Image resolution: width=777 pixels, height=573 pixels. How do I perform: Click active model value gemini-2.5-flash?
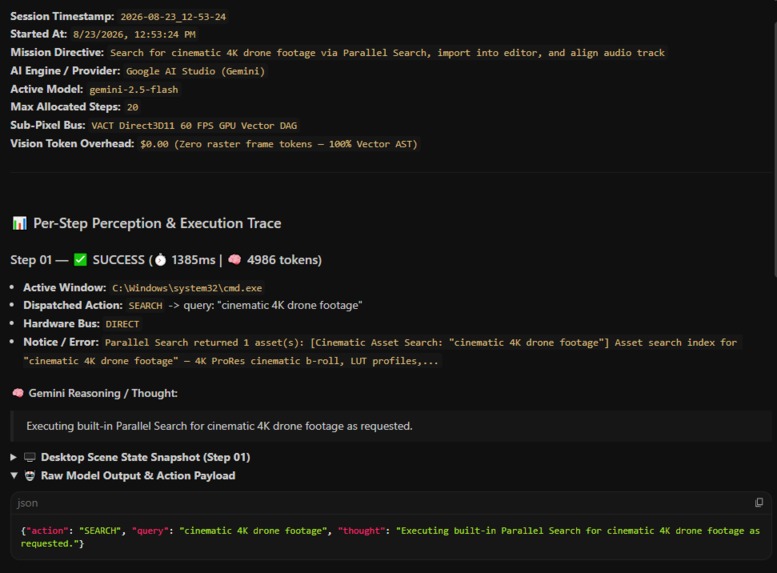(x=133, y=90)
